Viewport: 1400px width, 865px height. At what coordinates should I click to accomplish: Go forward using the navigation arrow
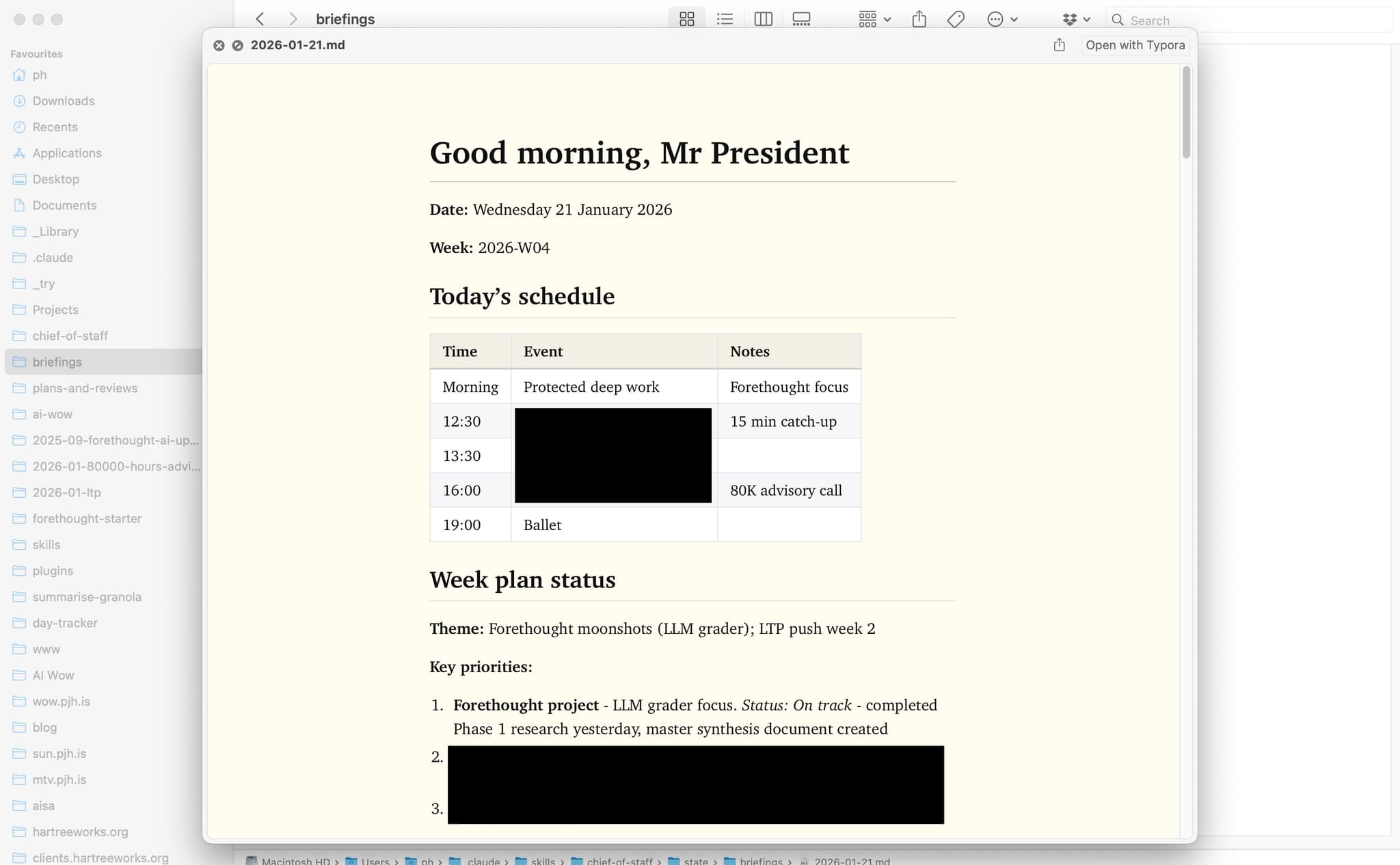293,18
